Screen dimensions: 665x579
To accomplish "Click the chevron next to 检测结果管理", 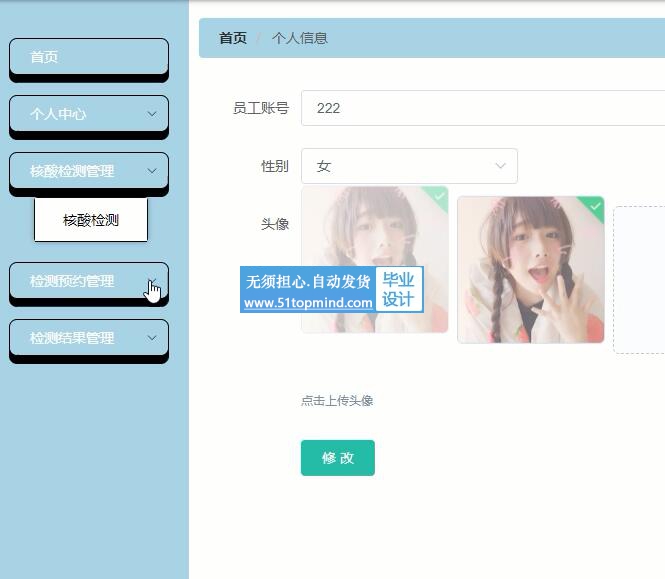I will (152, 338).
